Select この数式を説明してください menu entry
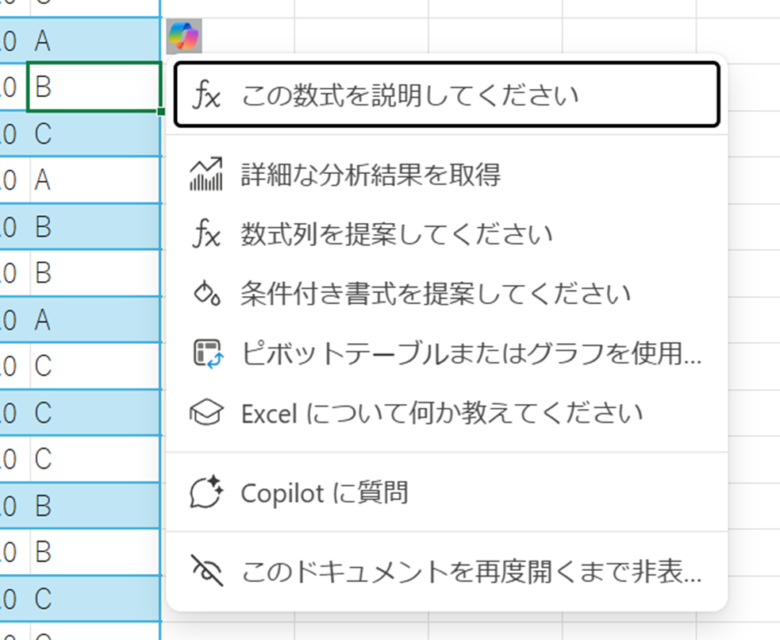 410,96
